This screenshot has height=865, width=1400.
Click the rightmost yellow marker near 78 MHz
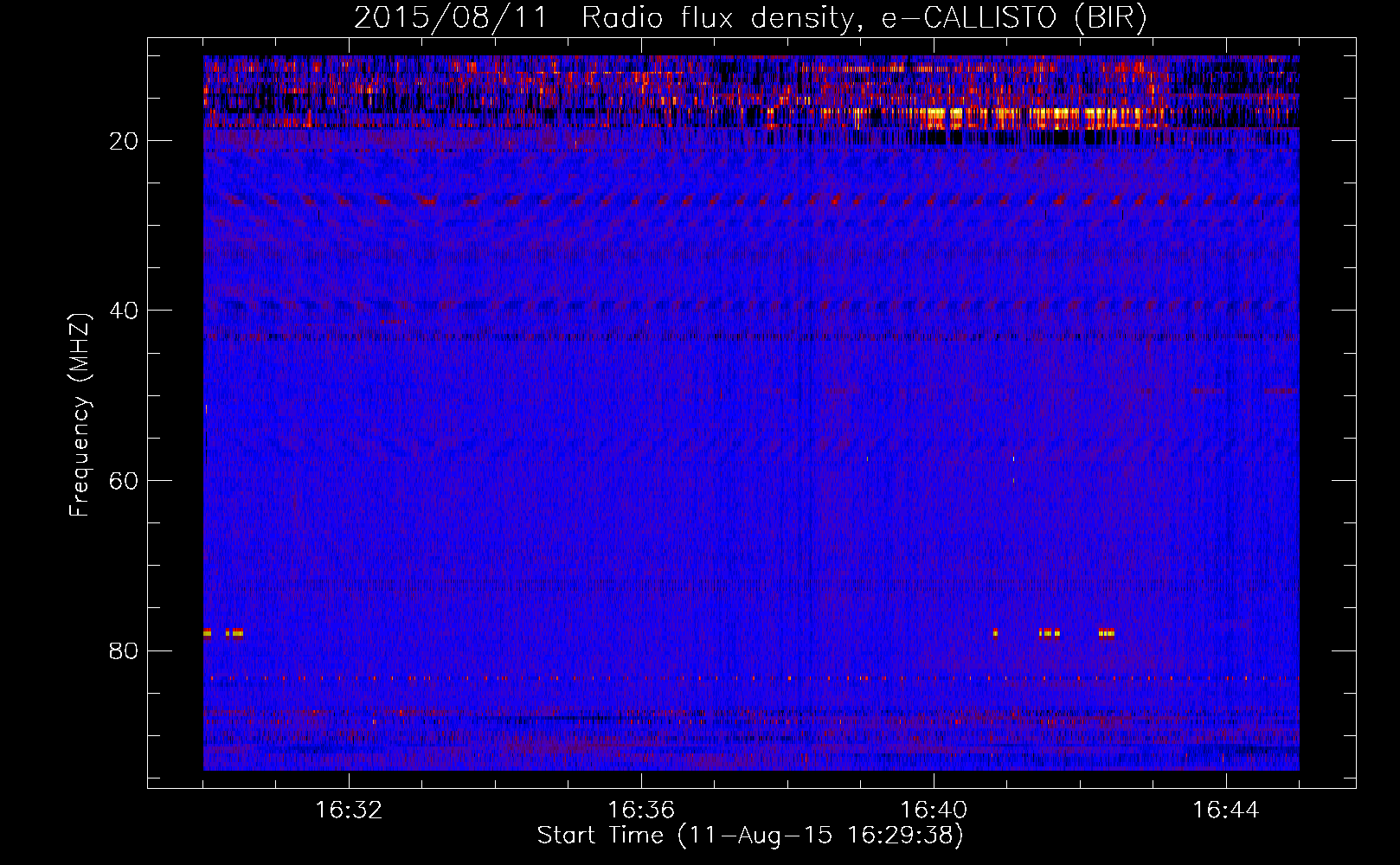1107,633
